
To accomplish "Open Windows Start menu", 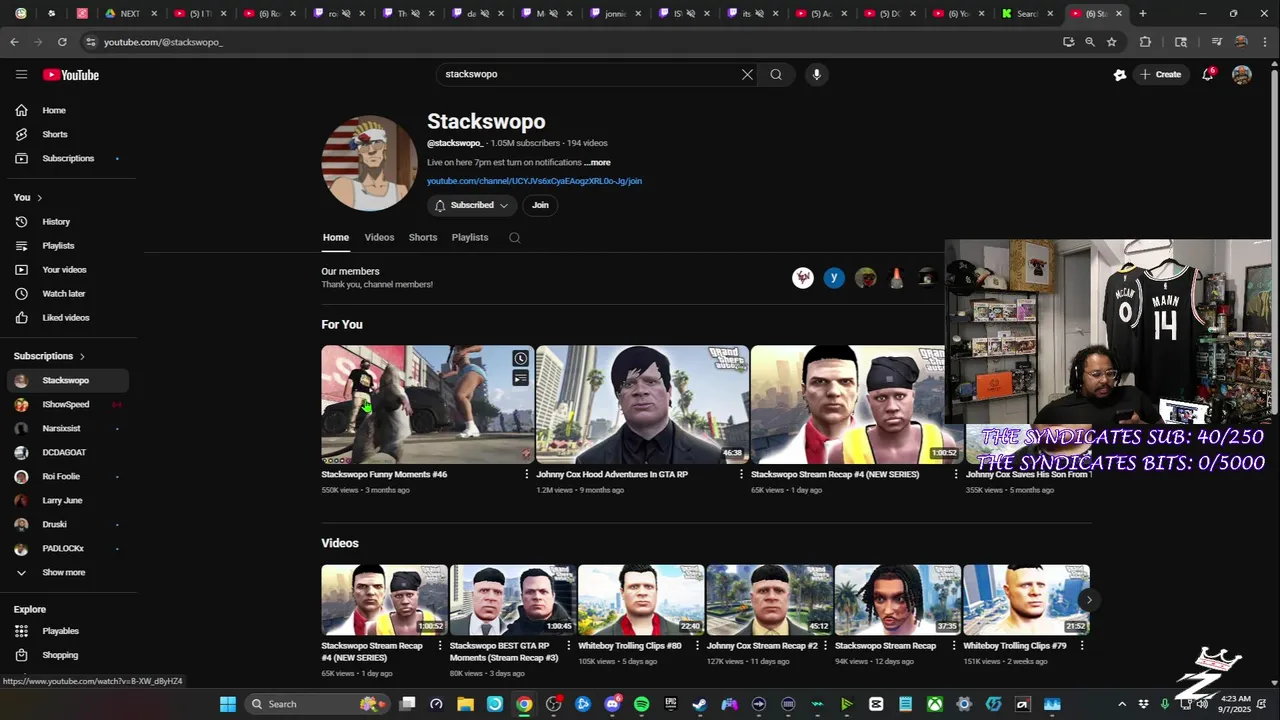I will point(228,704).
